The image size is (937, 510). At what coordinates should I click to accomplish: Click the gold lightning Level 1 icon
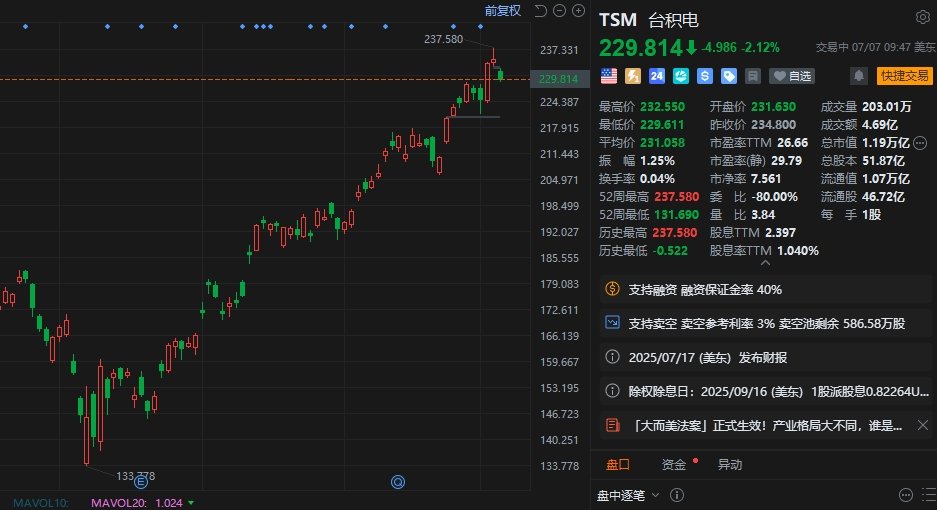click(x=633, y=76)
